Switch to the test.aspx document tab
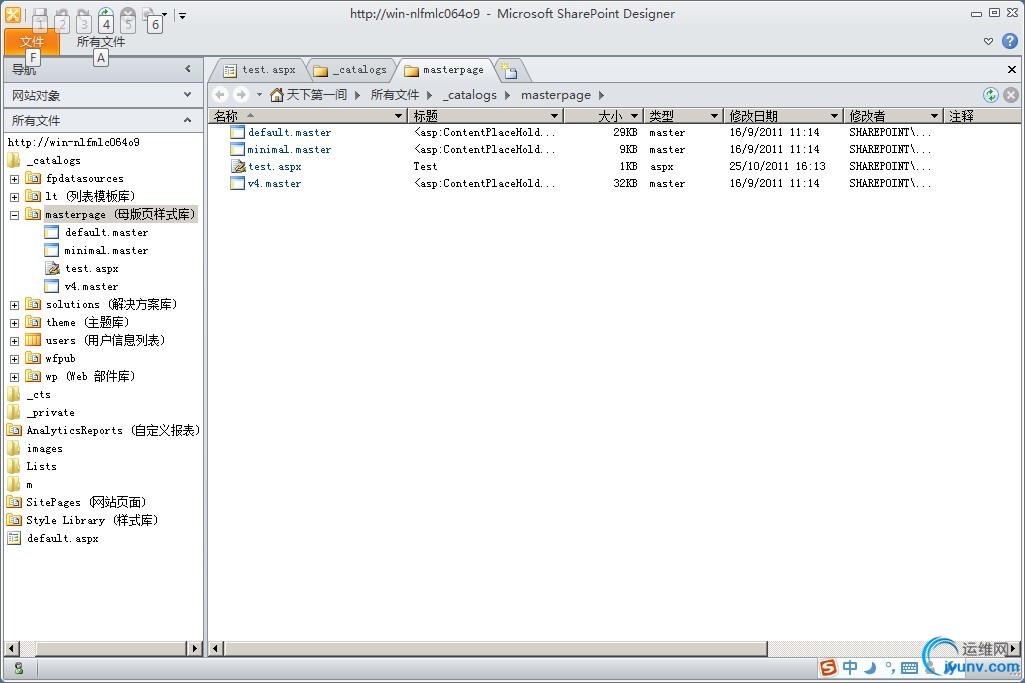1025x683 pixels. 260,70
